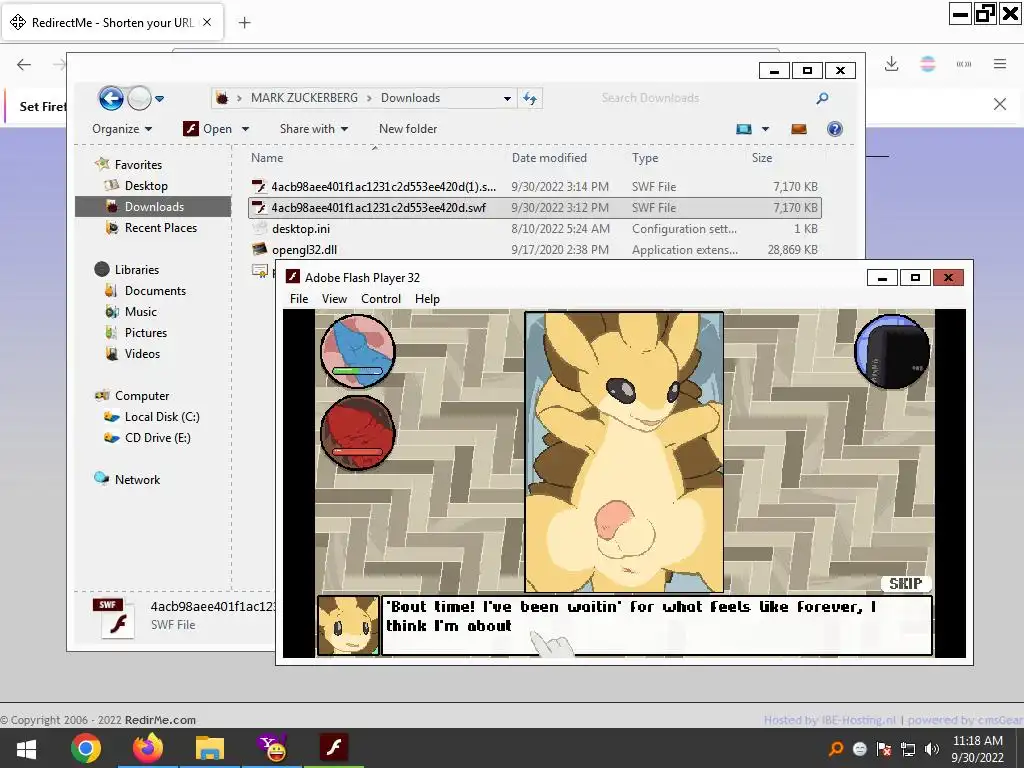
Task: Open Flash Player Control menu
Action: click(x=381, y=298)
